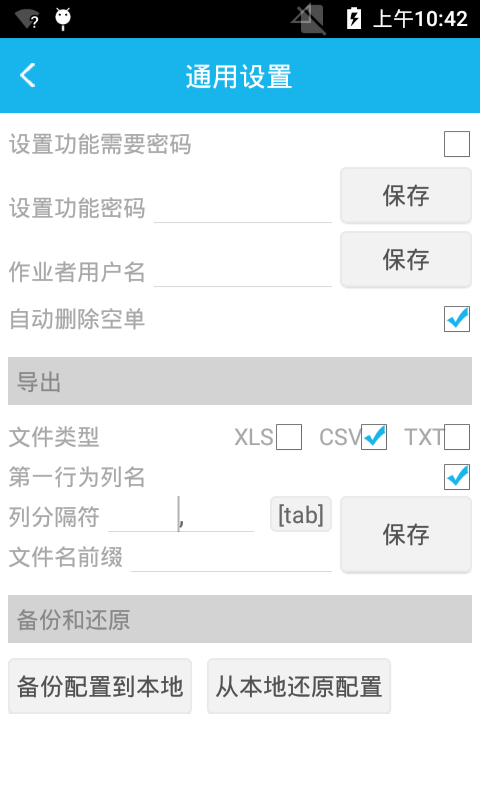The image size is (480, 800).
Task: Tap the battery charging icon
Action: [x=353, y=19]
